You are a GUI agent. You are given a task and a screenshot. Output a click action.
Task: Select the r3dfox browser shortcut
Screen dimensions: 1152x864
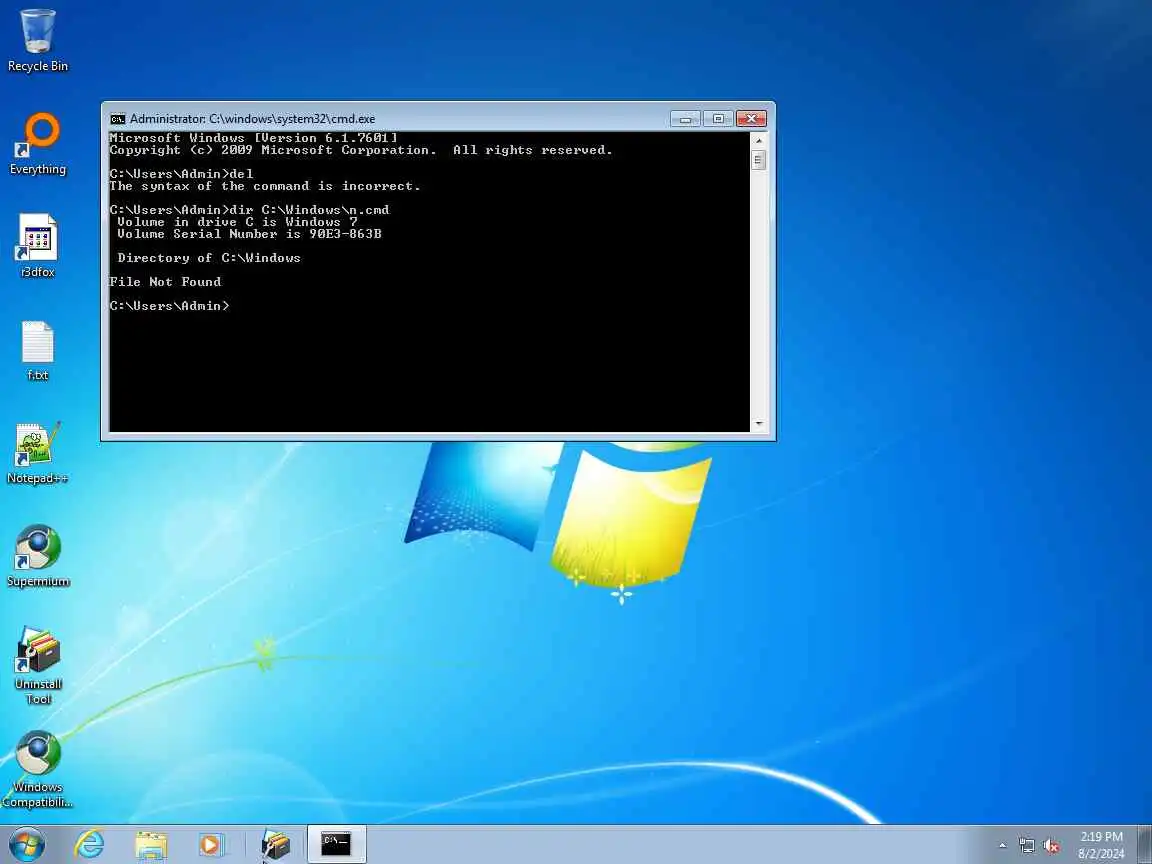pyautogui.click(x=37, y=246)
